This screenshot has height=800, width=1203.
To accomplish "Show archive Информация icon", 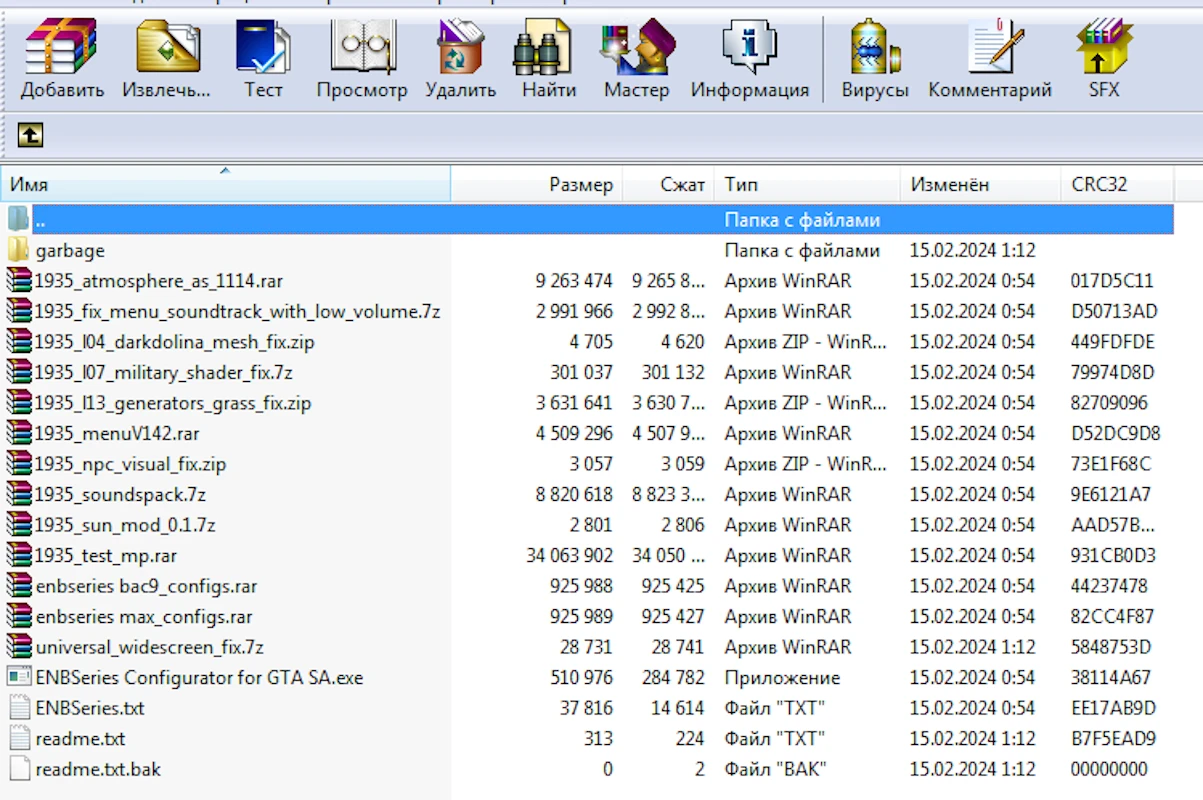I will (x=749, y=50).
